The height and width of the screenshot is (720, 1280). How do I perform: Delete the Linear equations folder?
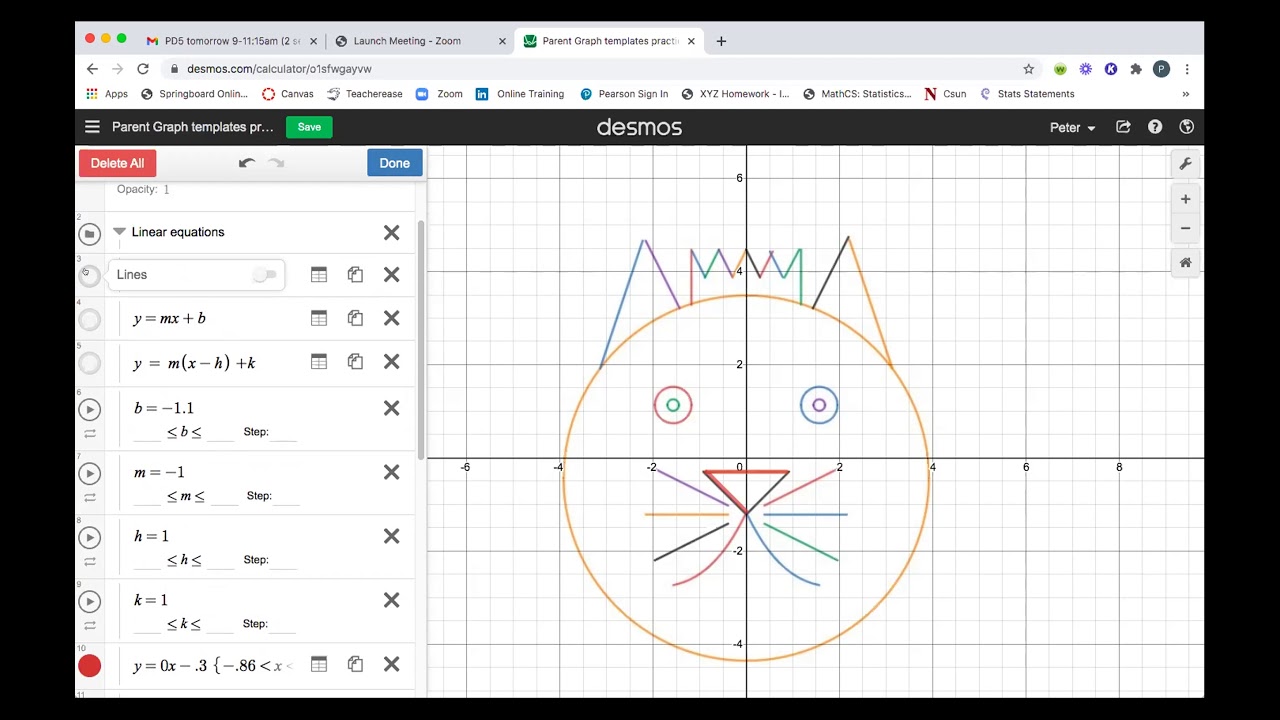point(392,233)
